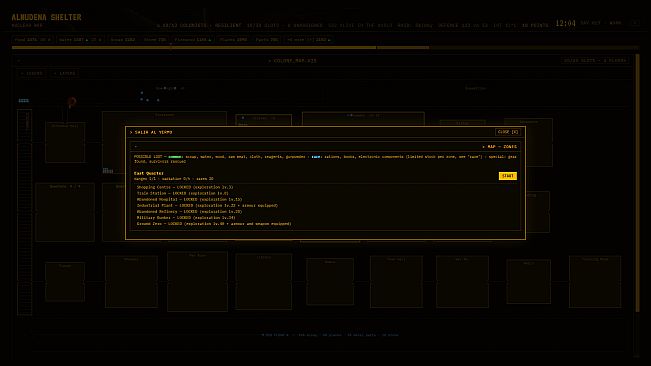Select the East Quarter zone title
Screen dimensions: 651x366
149,173
